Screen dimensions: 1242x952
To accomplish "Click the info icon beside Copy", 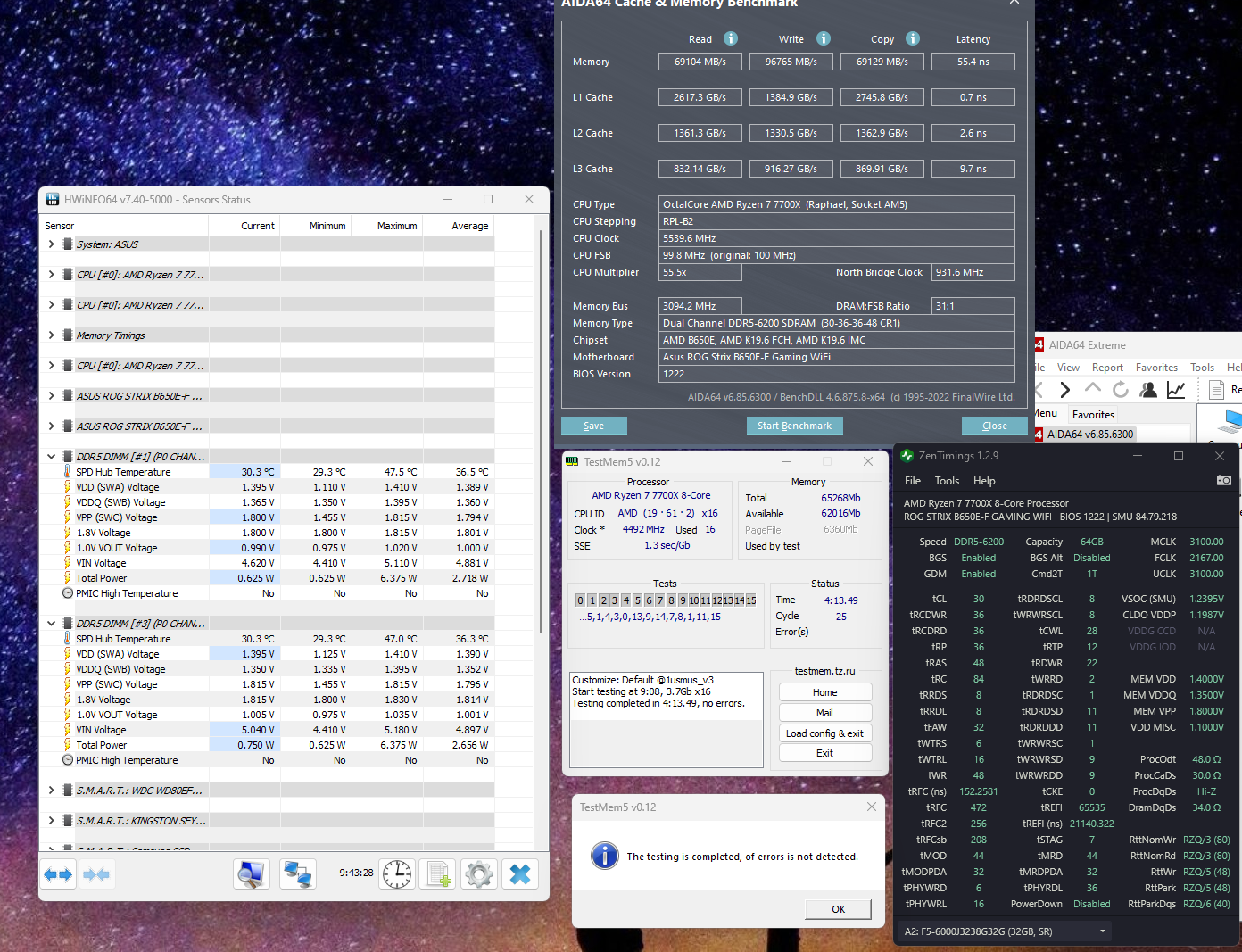I will click(x=913, y=38).
